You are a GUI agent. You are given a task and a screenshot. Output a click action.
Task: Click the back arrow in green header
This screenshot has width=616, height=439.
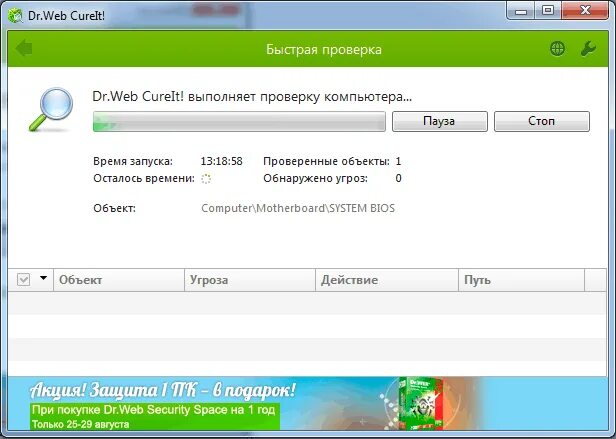(24, 48)
